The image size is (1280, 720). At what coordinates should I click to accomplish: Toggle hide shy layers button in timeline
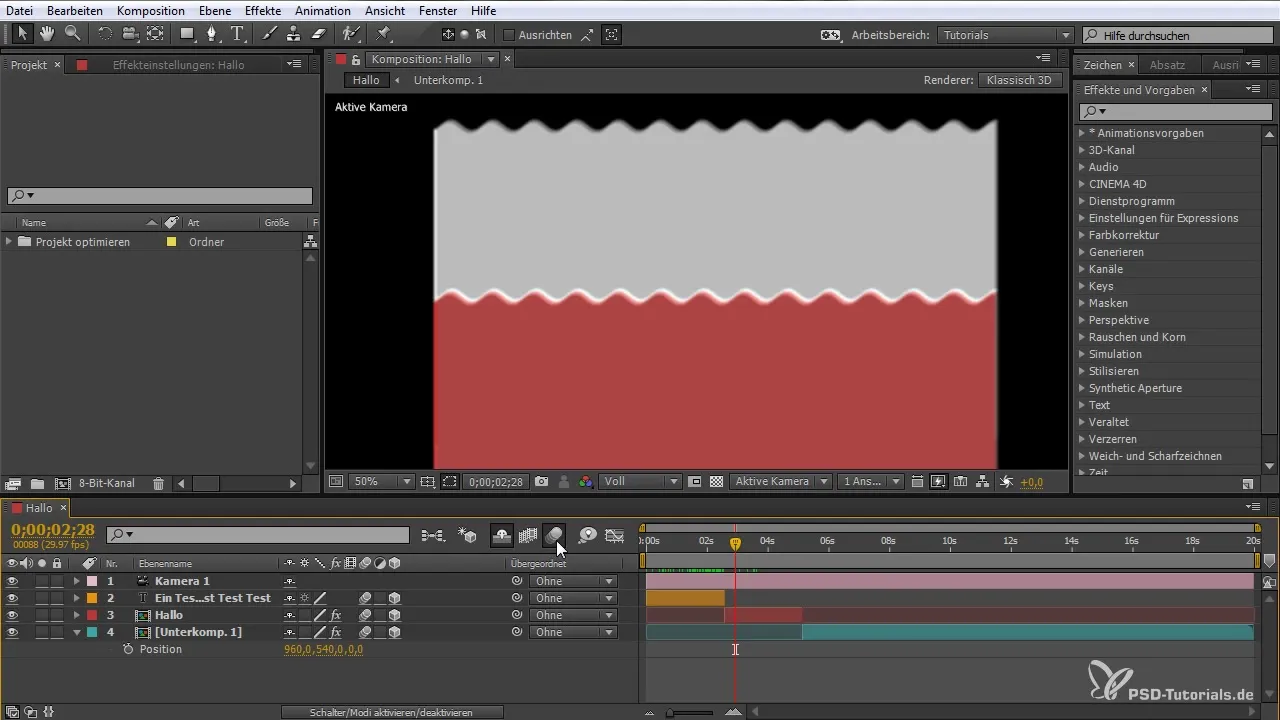[x=502, y=536]
